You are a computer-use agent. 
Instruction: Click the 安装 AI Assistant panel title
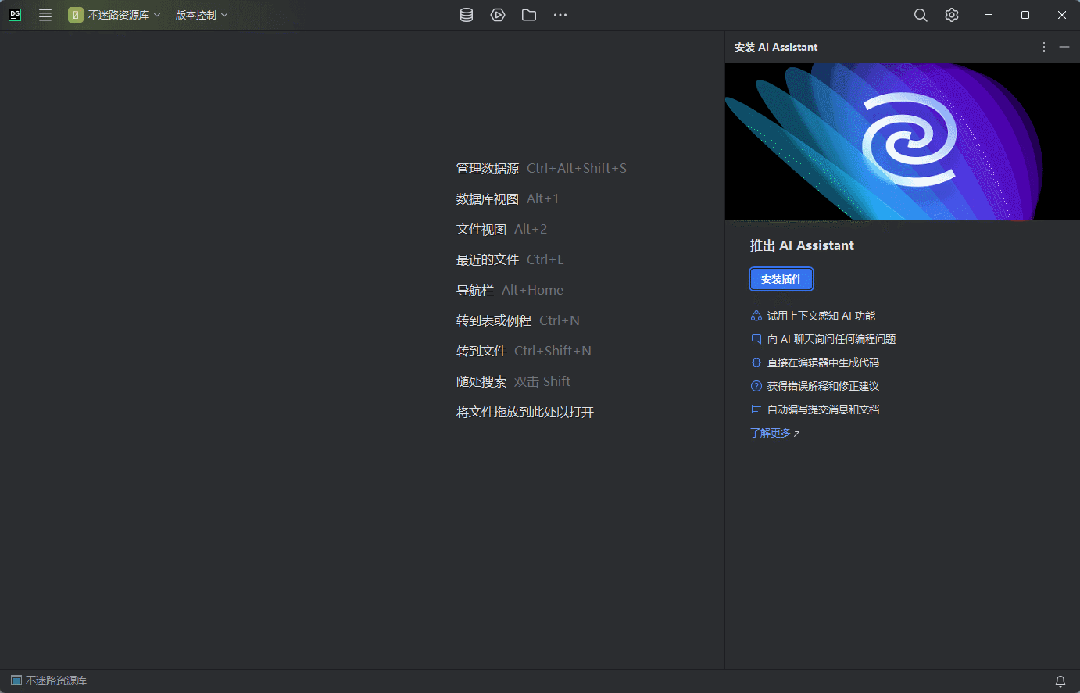click(x=776, y=47)
